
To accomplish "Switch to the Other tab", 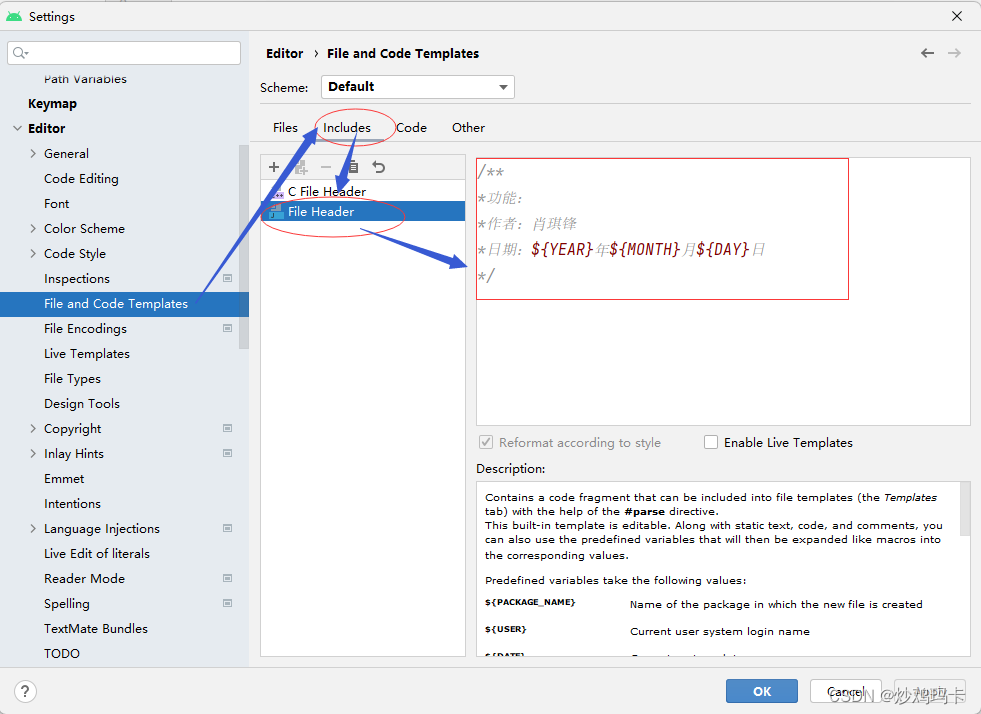I will click(468, 128).
